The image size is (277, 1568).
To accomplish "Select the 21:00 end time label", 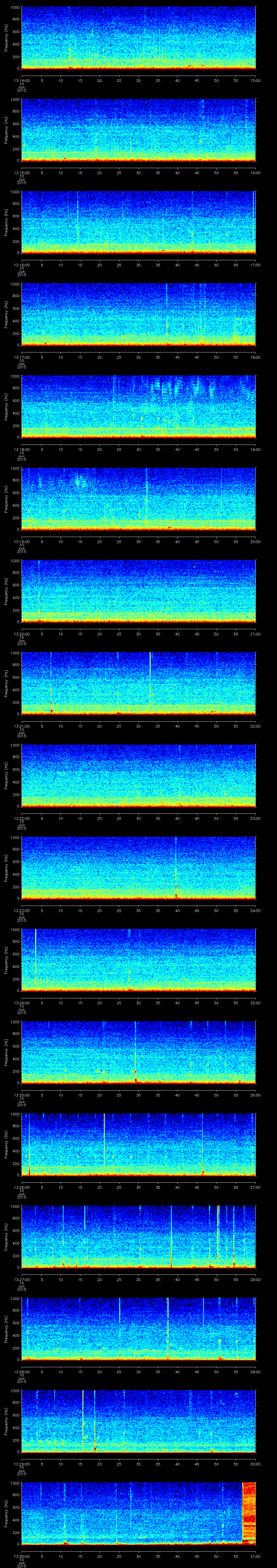I will [255, 634].
